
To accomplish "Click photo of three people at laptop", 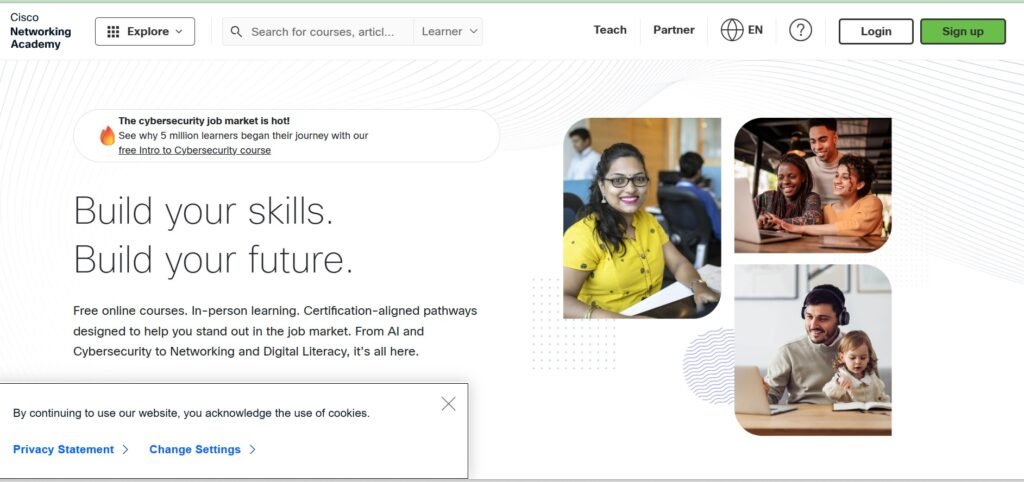I will pyautogui.click(x=812, y=185).
